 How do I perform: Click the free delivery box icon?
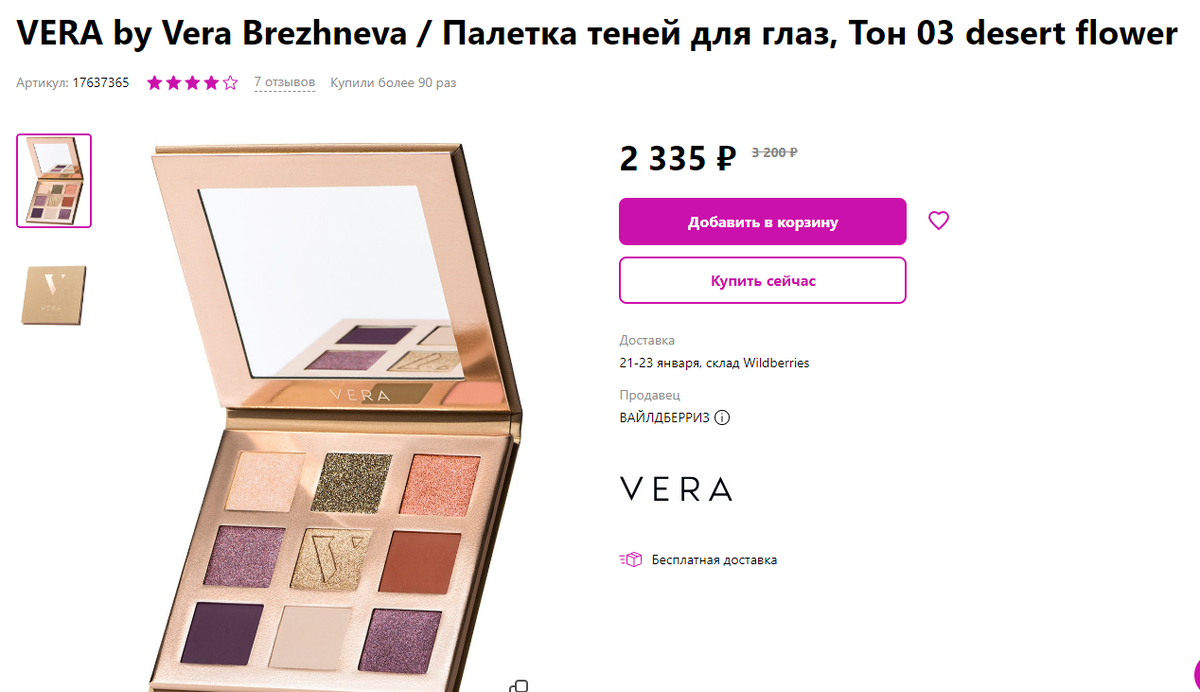click(x=630, y=560)
